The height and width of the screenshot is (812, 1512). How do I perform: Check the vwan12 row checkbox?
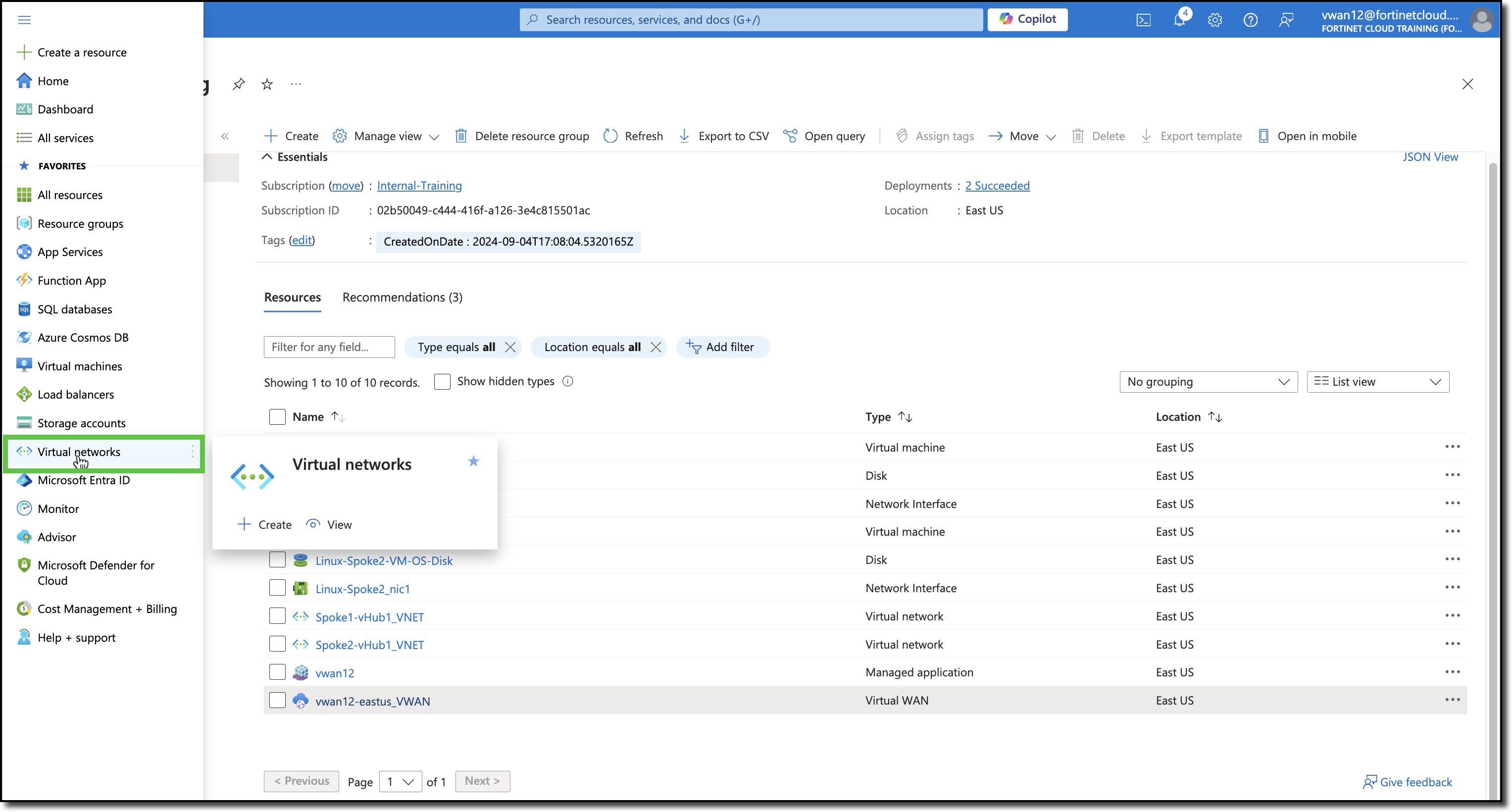(277, 672)
